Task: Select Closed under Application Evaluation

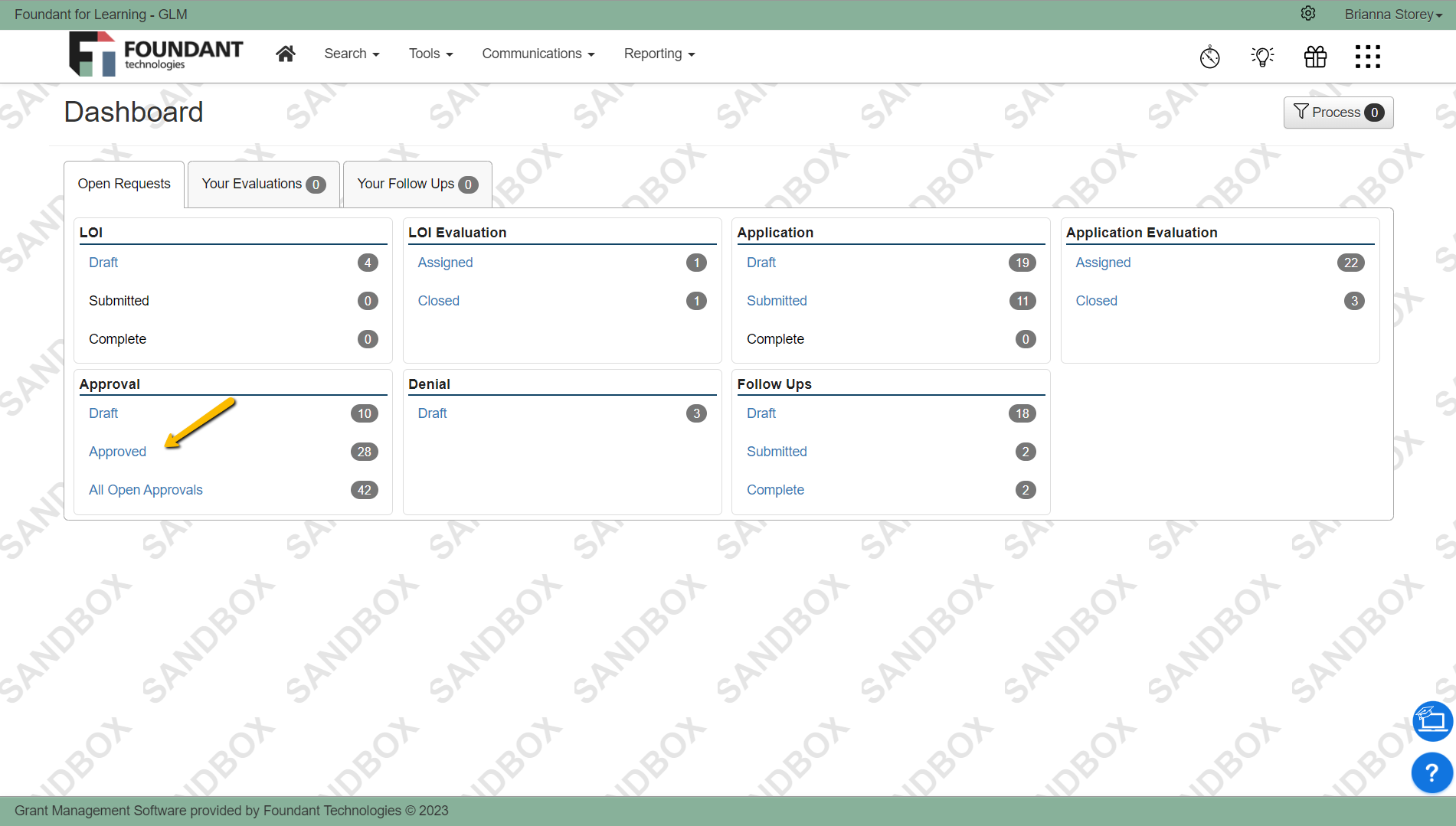Action: pyautogui.click(x=1096, y=300)
